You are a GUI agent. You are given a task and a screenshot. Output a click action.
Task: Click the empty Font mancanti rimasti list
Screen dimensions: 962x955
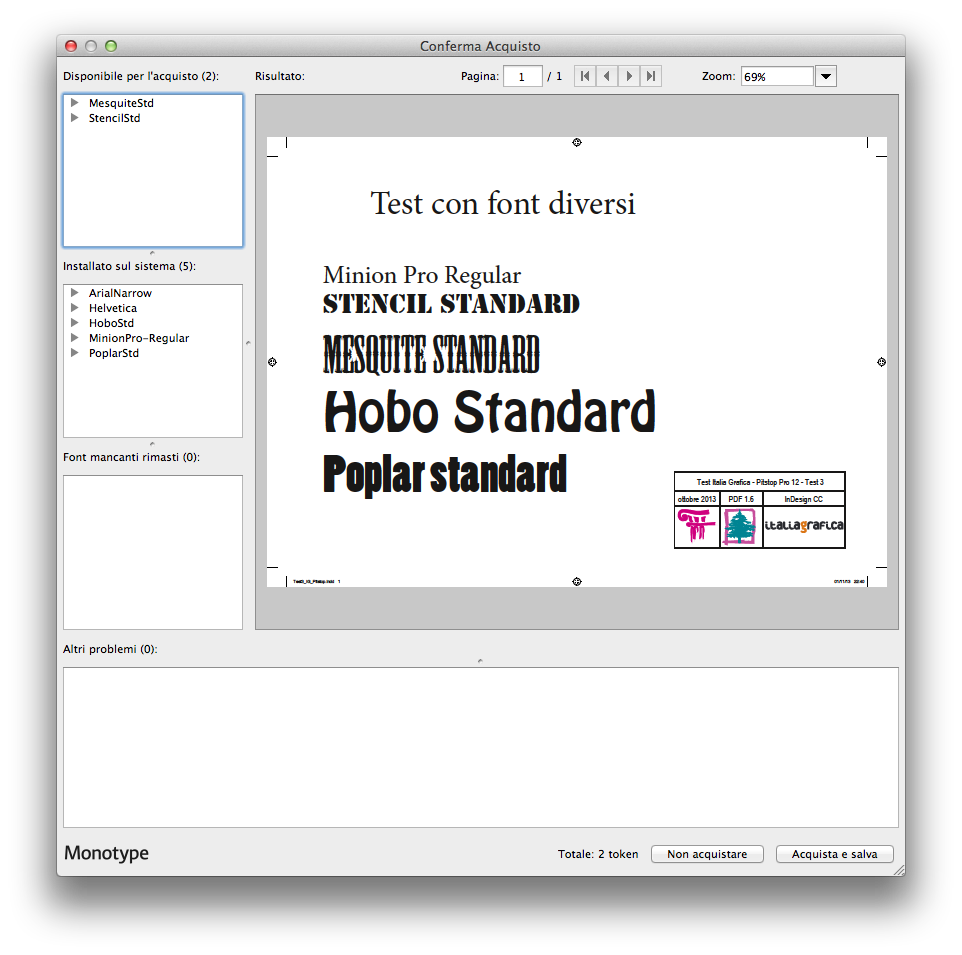click(153, 552)
